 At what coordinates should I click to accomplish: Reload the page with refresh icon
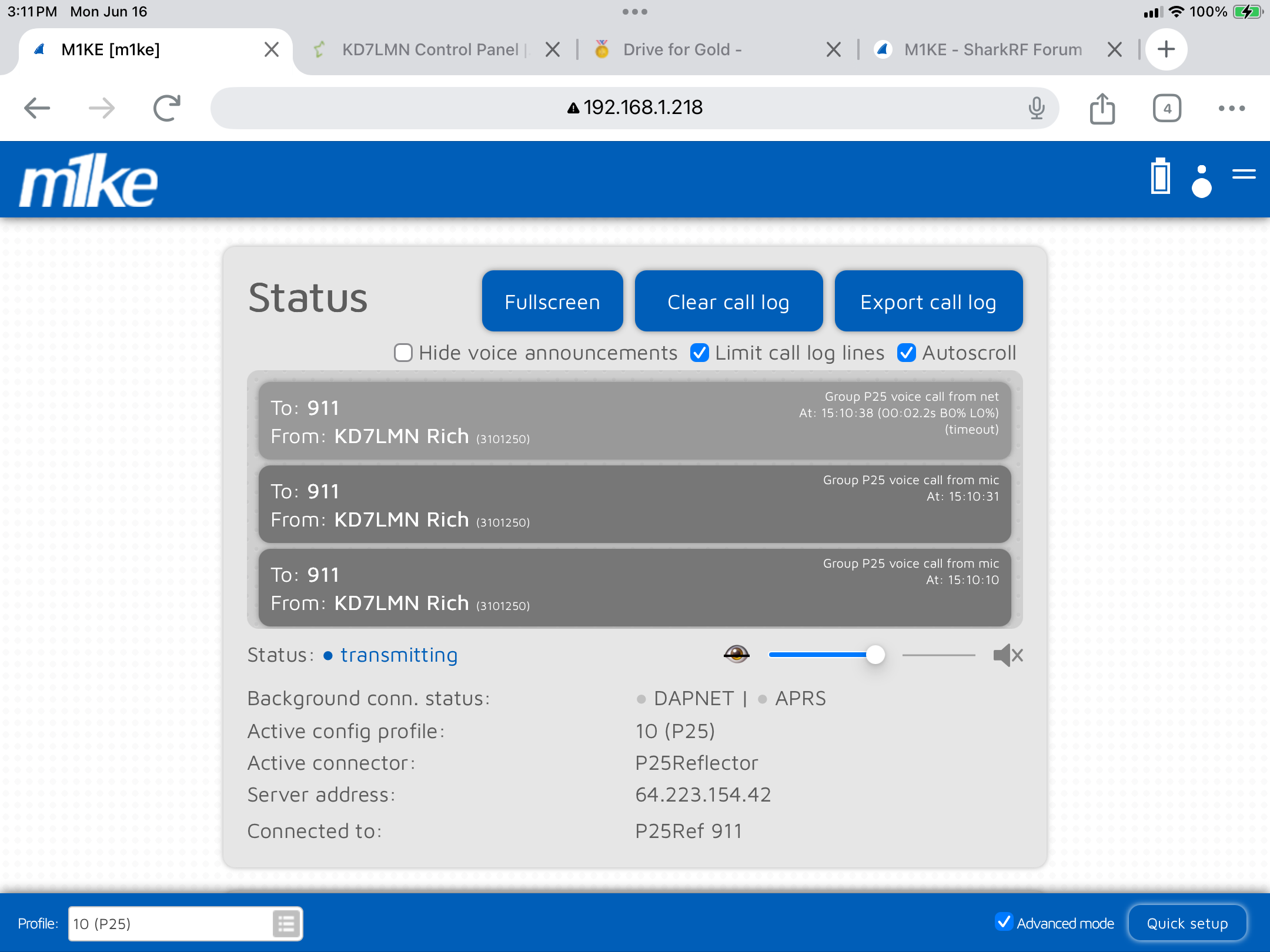point(167,108)
